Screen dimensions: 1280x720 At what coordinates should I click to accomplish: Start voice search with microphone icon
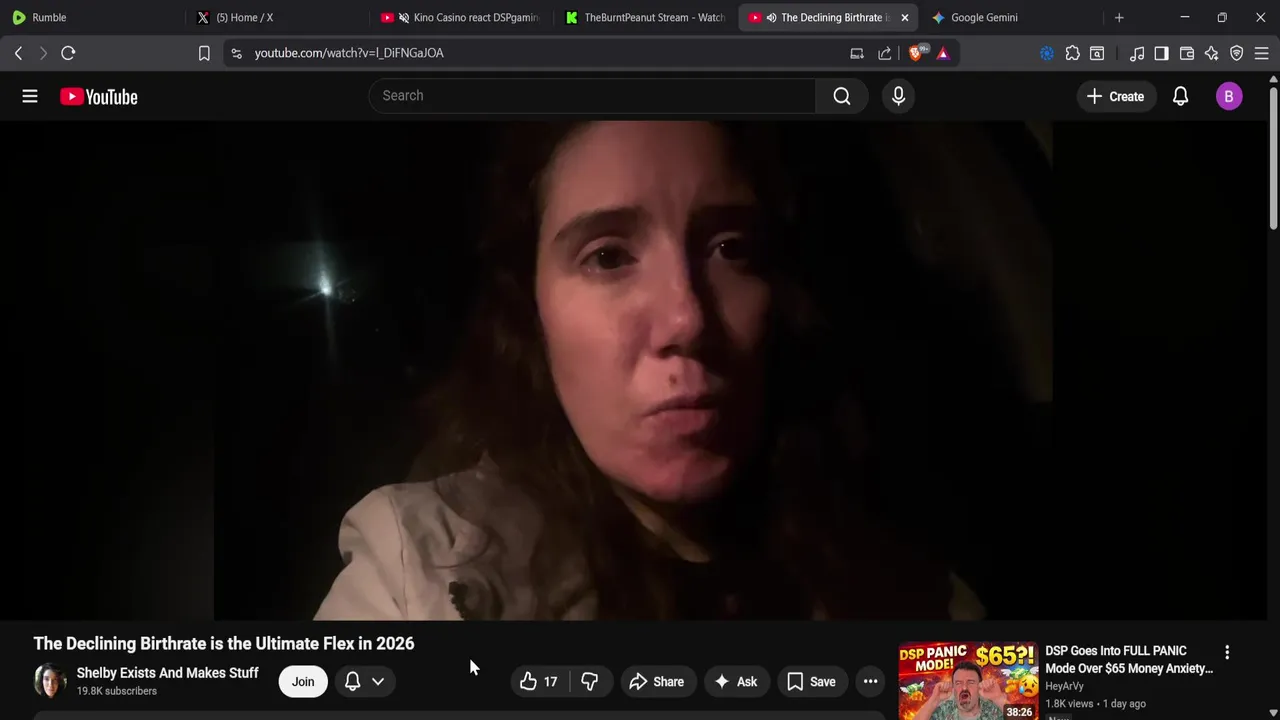pyautogui.click(x=898, y=96)
